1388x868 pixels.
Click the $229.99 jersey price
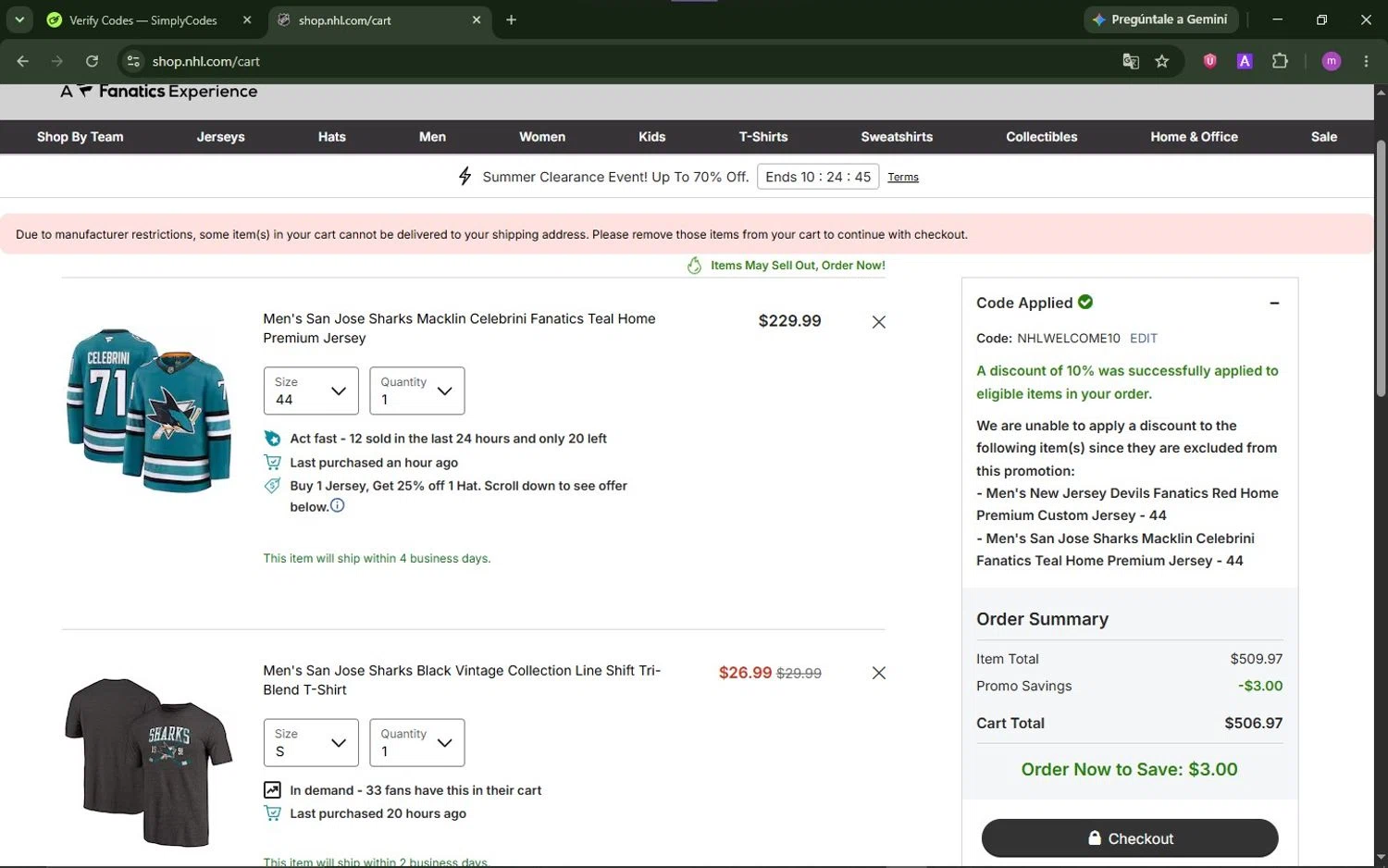pyautogui.click(x=789, y=321)
